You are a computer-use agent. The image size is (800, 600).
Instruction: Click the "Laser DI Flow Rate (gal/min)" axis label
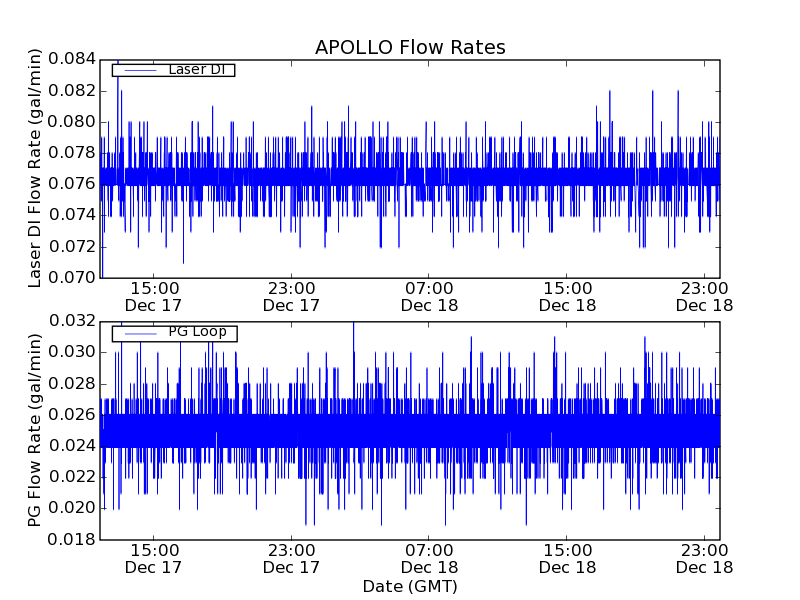[x=34, y=168]
